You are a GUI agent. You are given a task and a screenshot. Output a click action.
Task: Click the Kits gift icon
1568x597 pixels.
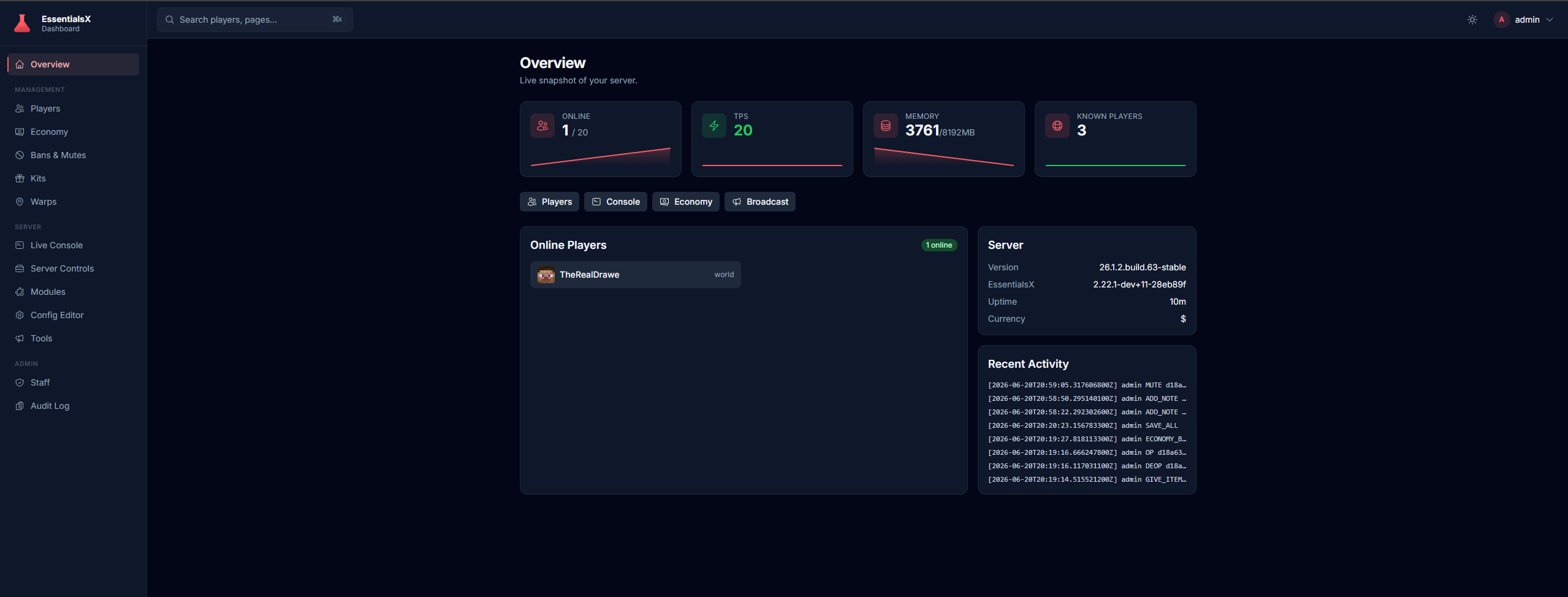[20, 178]
